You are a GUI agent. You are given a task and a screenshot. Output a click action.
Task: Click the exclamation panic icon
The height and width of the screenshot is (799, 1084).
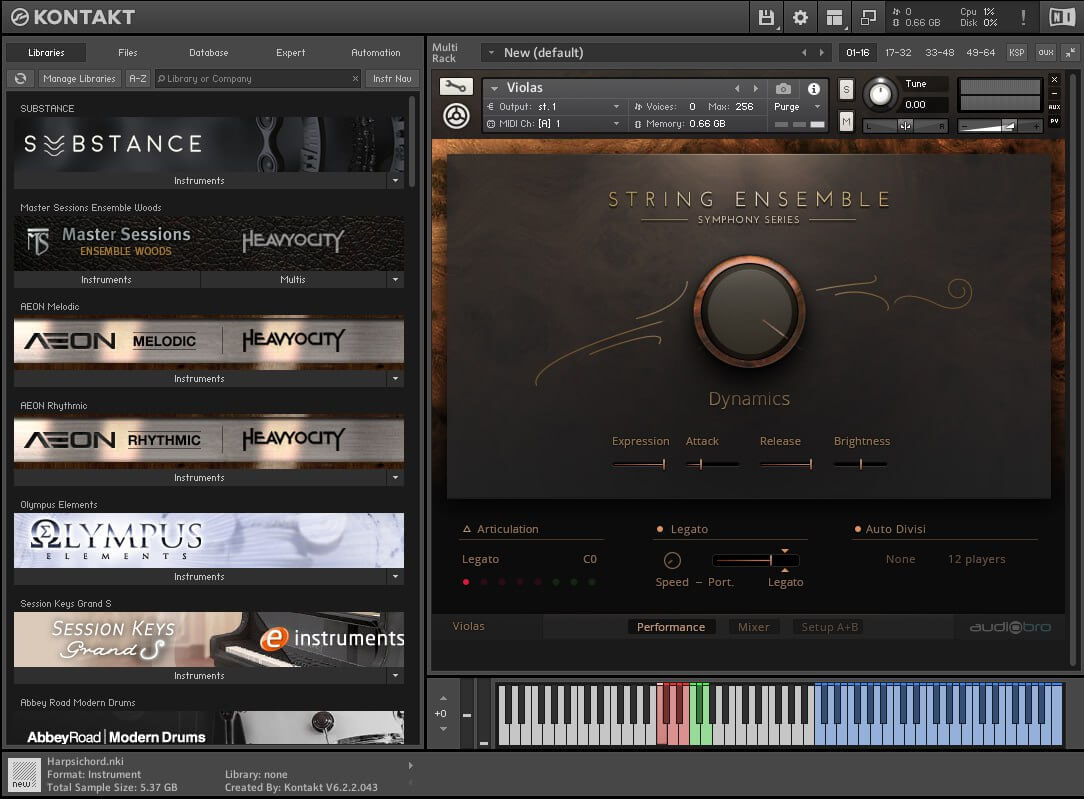click(1023, 17)
